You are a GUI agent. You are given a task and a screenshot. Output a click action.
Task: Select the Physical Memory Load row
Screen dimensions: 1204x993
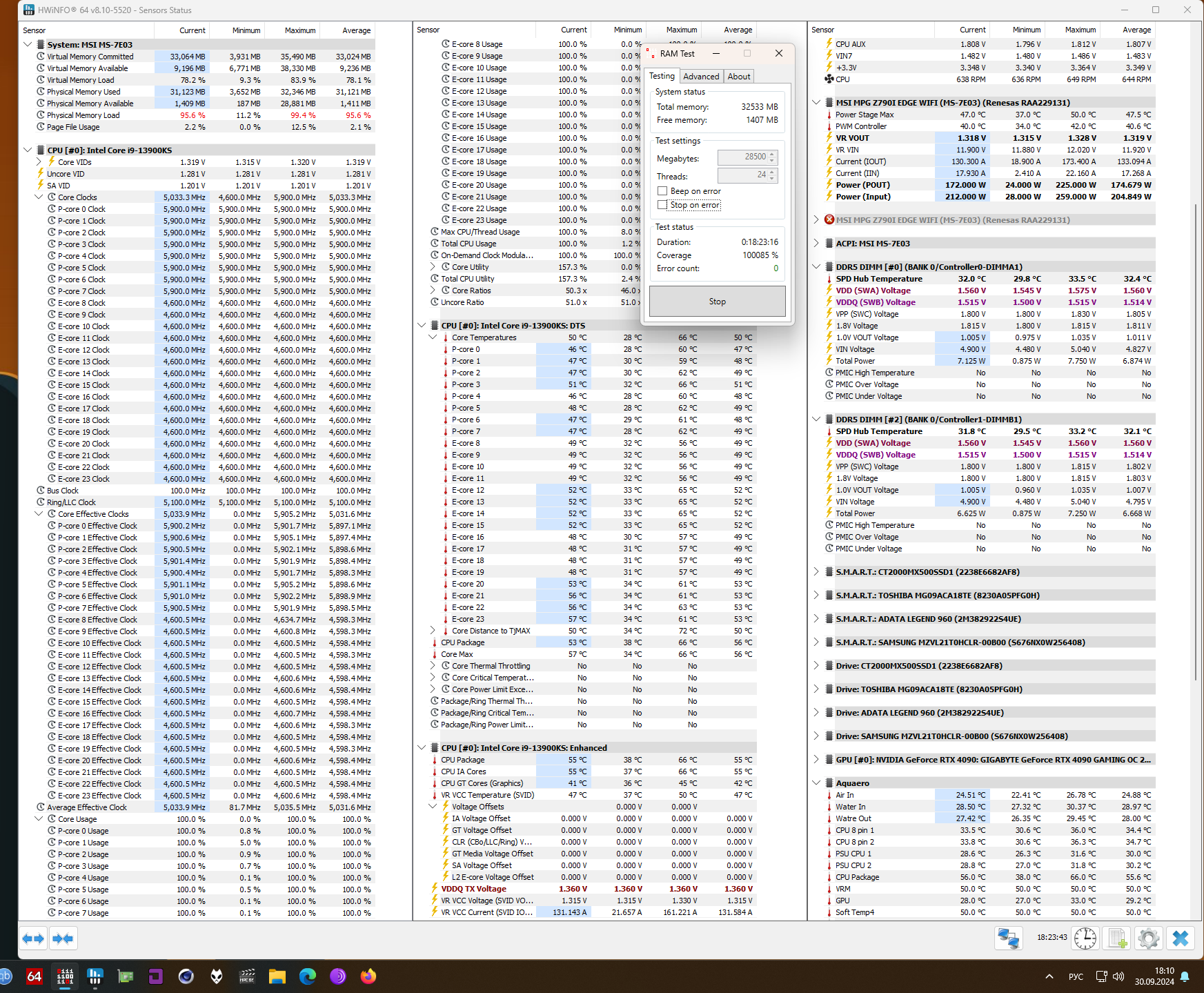tap(198, 115)
